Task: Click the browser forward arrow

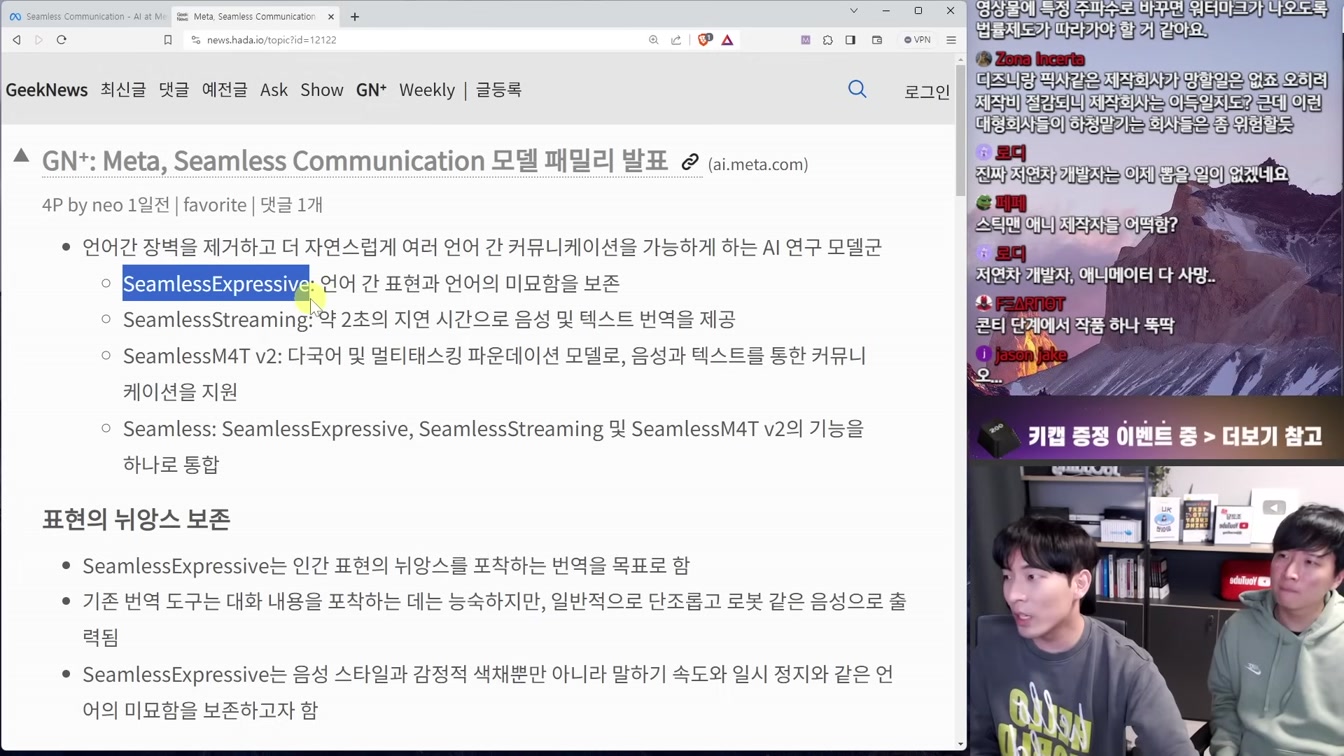Action: [39, 40]
